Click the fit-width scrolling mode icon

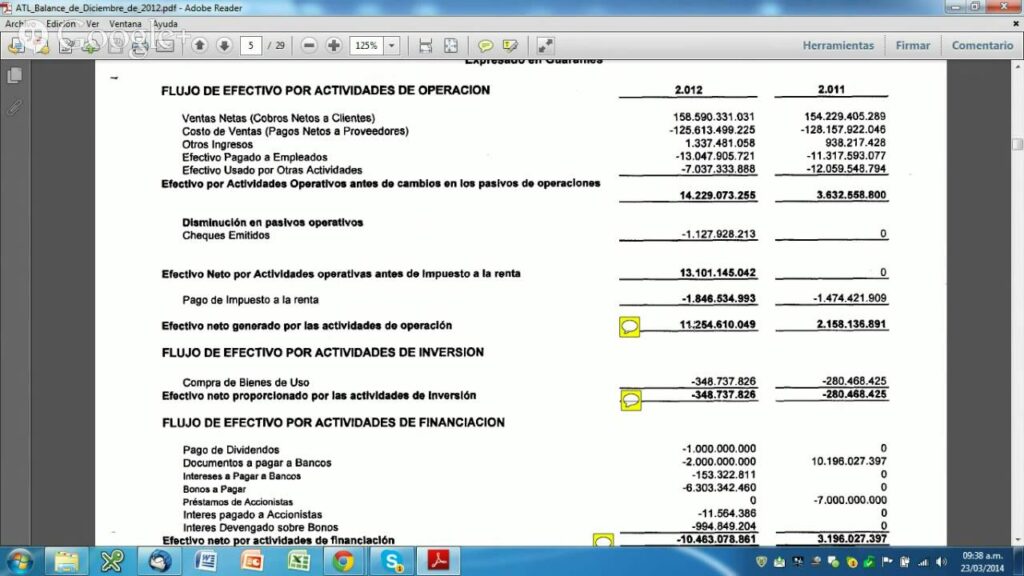[426, 45]
